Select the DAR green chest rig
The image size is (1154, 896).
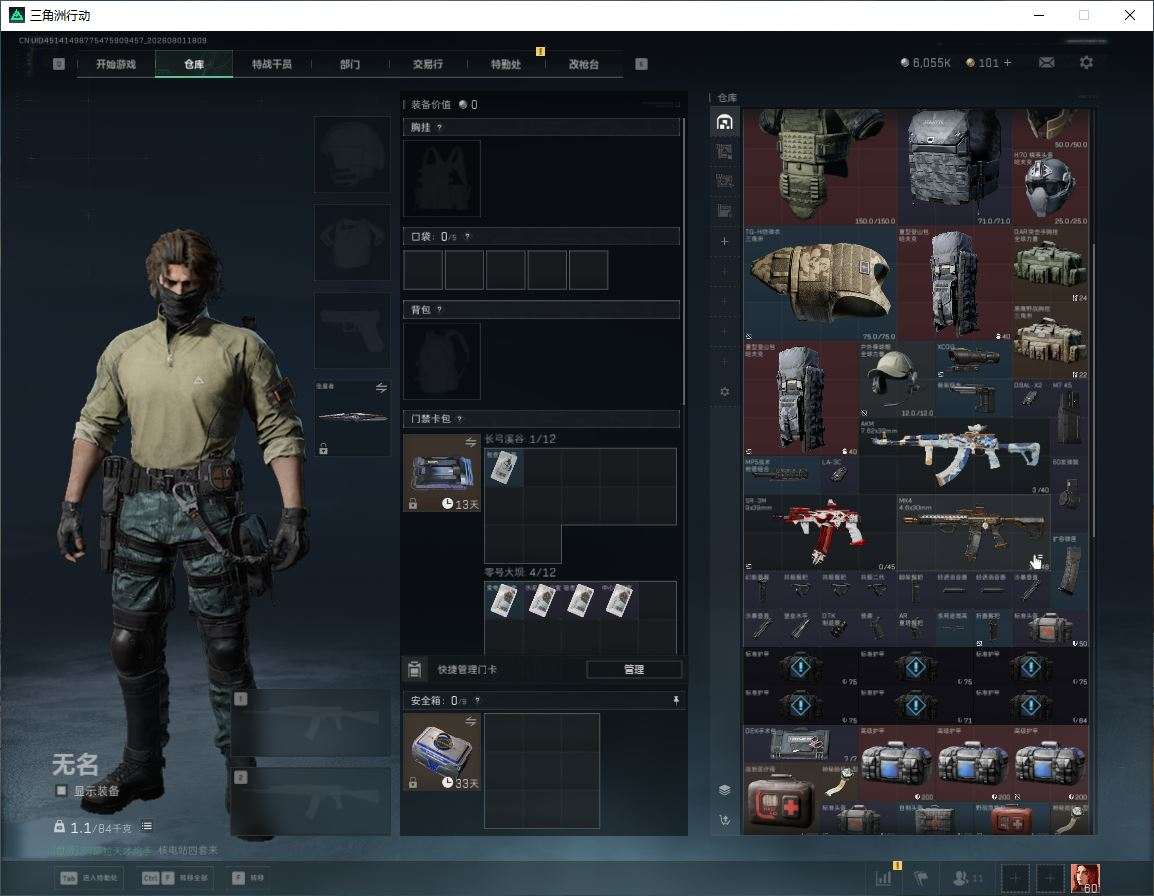pyautogui.click(x=1050, y=264)
